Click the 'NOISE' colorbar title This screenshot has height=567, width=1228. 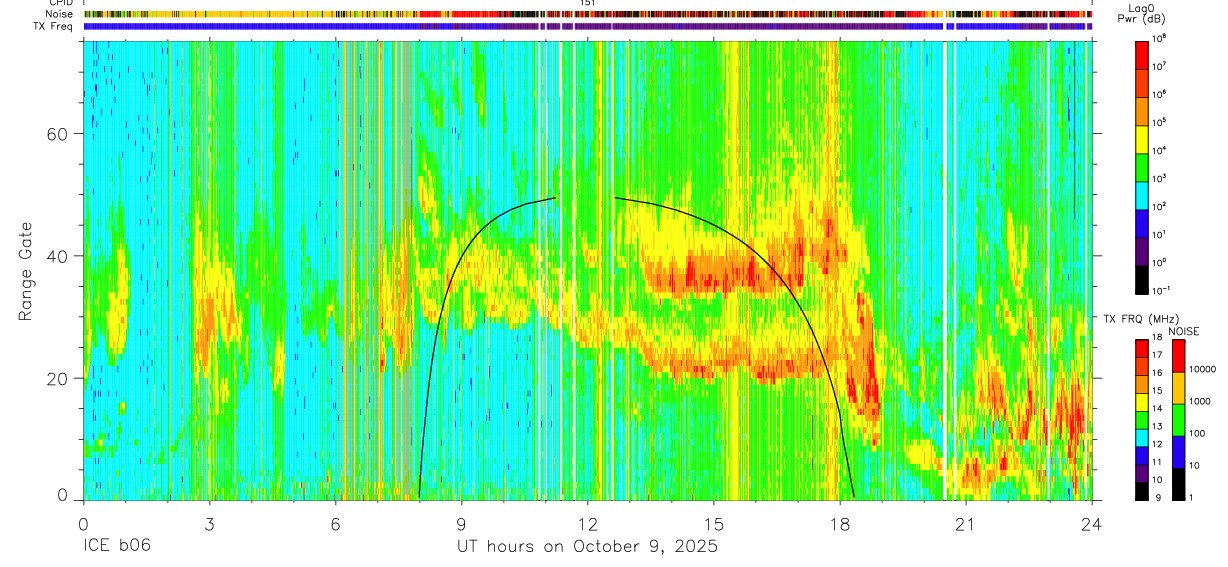click(x=1184, y=331)
